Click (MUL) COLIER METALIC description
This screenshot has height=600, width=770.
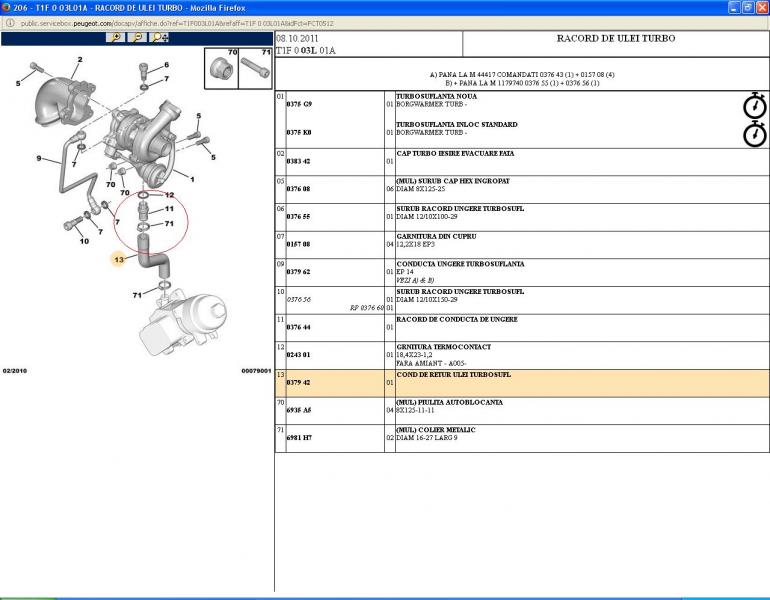436,430
